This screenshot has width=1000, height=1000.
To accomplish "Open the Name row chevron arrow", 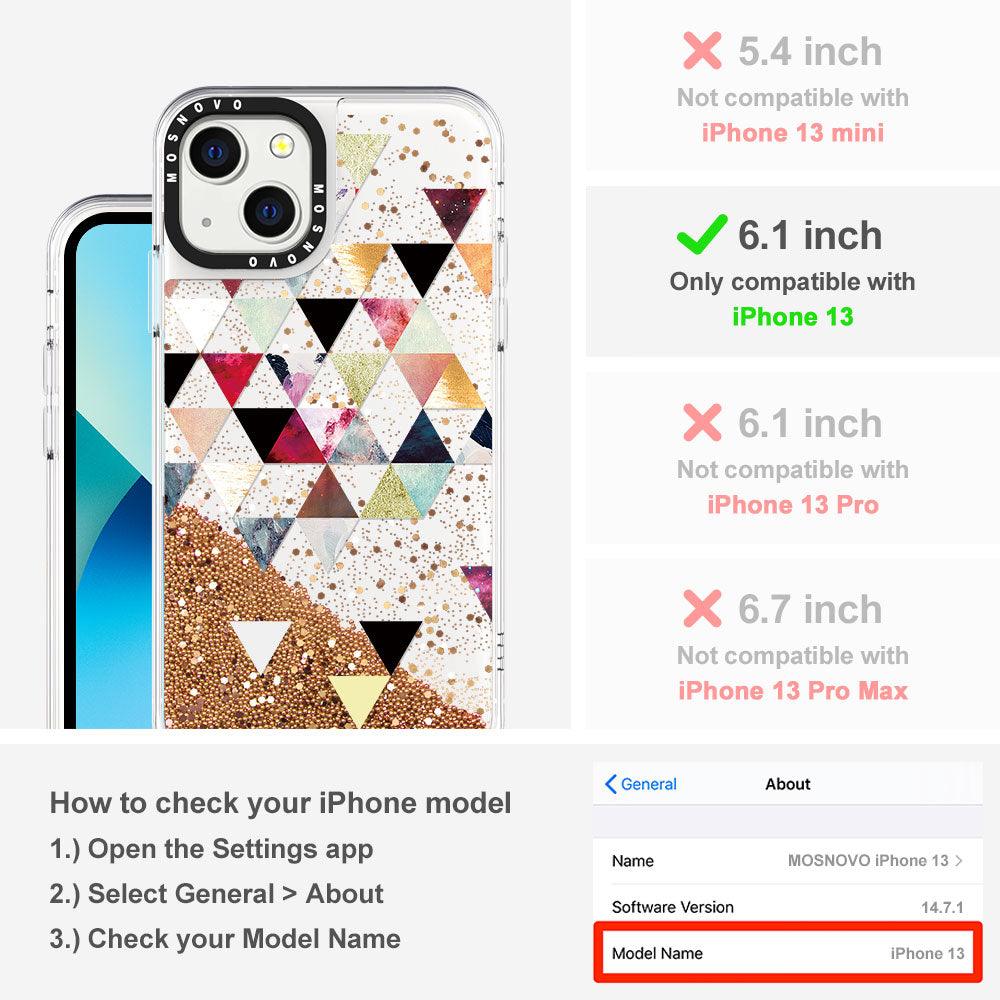I will [x=959, y=860].
